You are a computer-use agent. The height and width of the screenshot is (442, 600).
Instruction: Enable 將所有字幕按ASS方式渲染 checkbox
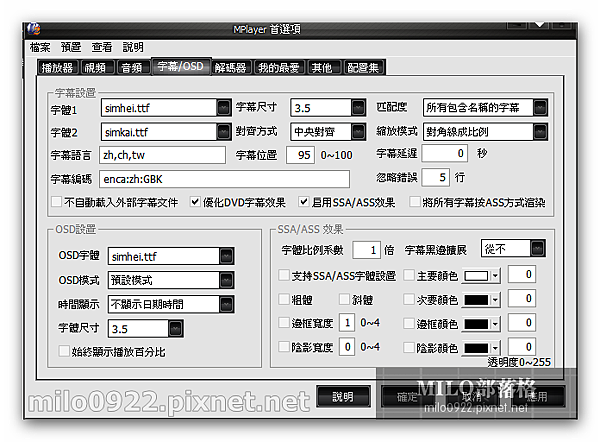[414, 202]
